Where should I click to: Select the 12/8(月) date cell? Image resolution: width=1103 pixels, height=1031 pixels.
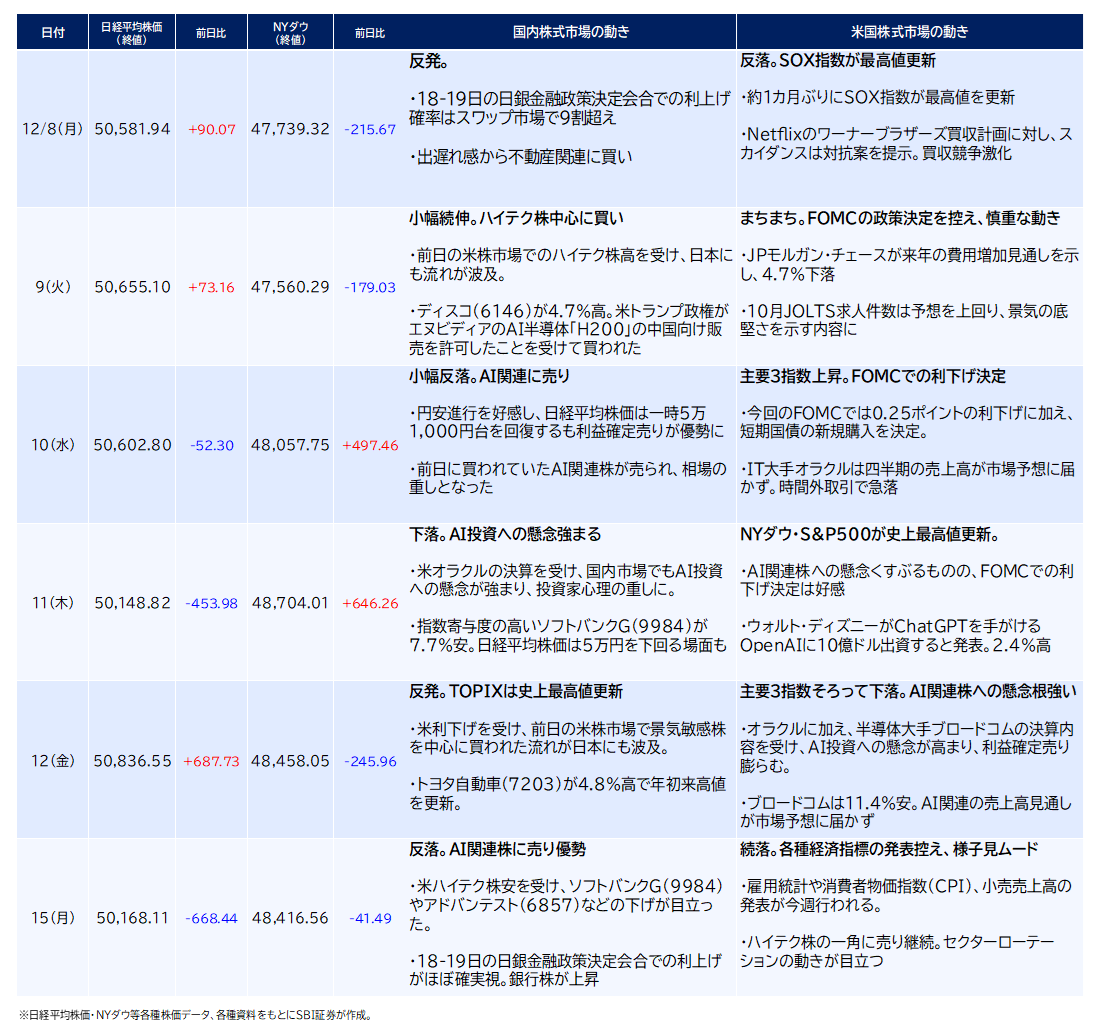pyautogui.click(x=53, y=129)
